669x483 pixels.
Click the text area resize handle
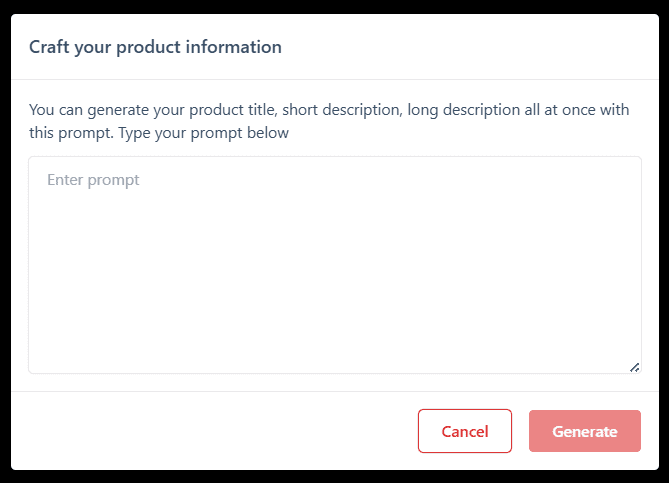[634, 367]
